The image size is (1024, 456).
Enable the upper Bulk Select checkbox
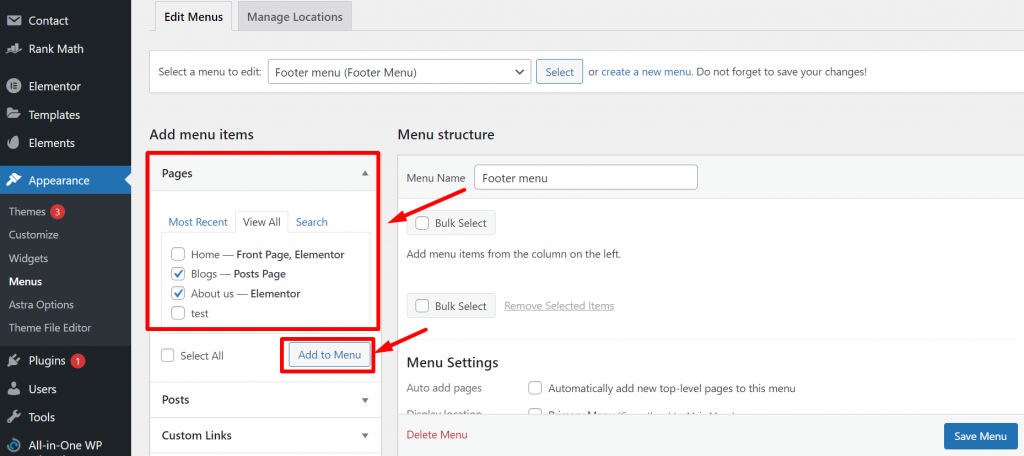tap(423, 223)
